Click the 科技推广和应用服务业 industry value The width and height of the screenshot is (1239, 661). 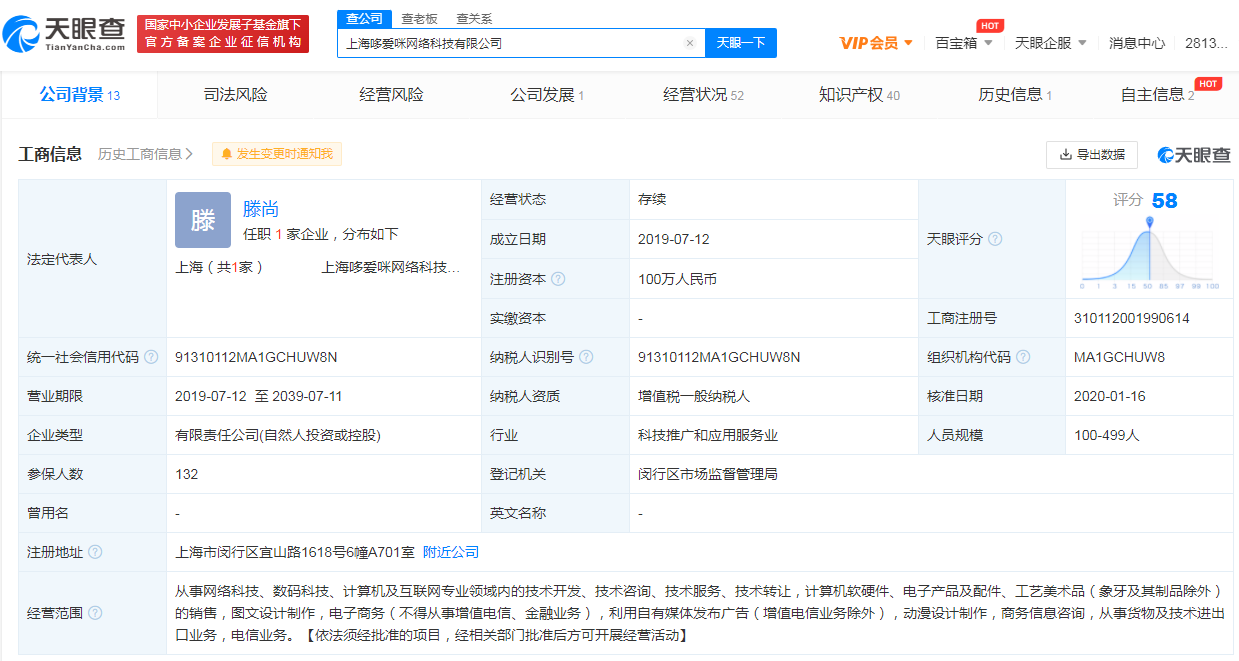point(708,435)
